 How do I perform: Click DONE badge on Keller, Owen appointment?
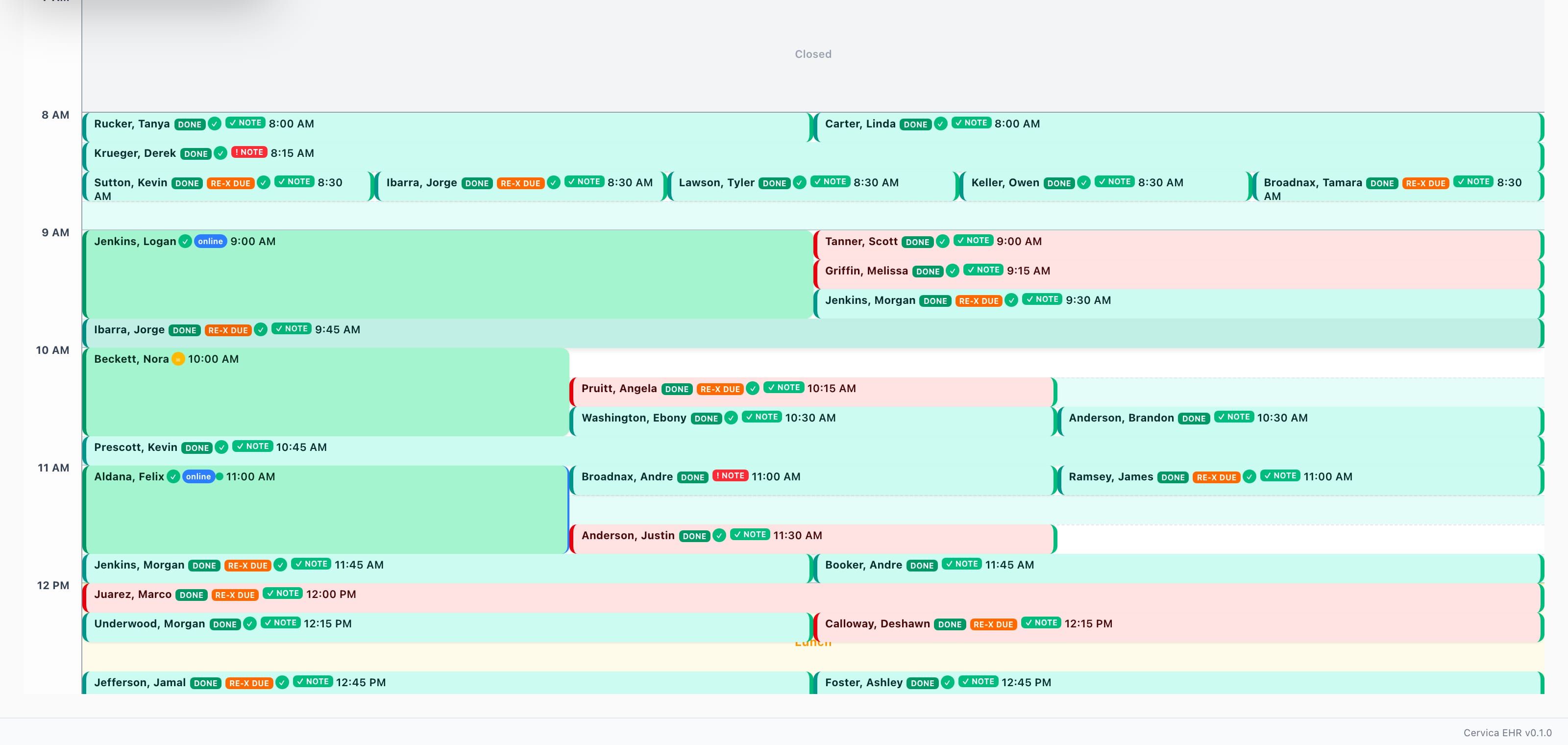(x=1058, y=183)
